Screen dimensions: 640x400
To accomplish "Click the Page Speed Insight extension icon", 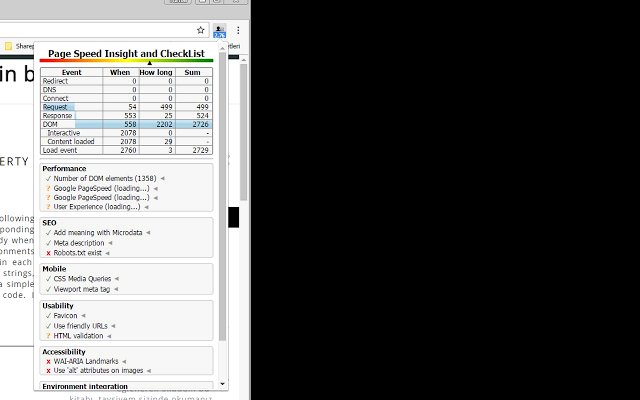I will (x=219, y=31).
